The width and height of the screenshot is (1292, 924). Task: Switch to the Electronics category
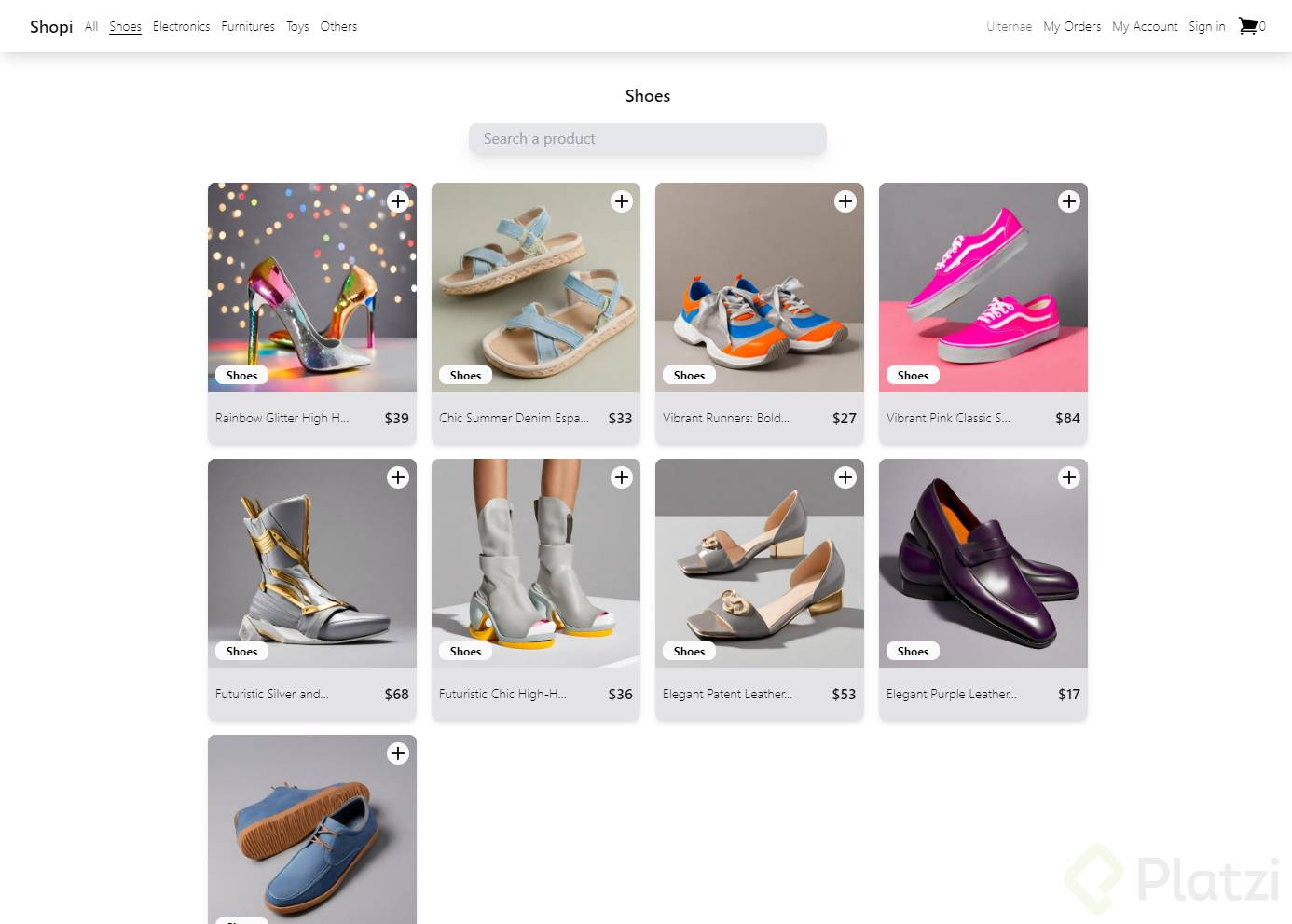(x=181, y=27)
